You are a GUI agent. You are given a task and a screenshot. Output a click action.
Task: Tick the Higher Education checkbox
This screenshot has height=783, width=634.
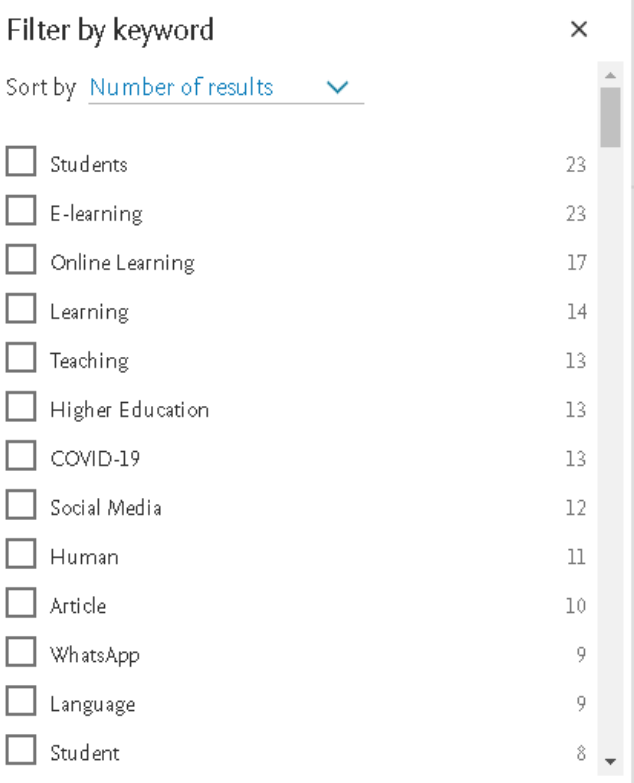pos(21,408)
